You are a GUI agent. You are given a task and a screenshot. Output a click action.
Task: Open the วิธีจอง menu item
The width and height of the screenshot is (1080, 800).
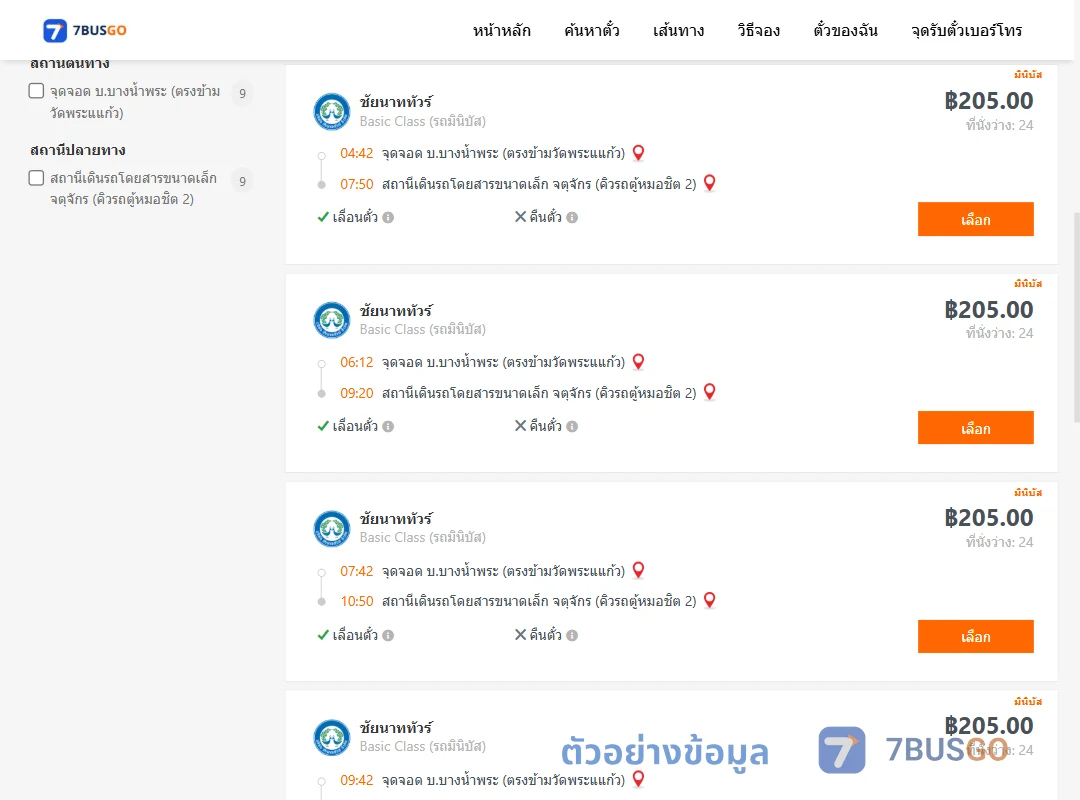758,30
